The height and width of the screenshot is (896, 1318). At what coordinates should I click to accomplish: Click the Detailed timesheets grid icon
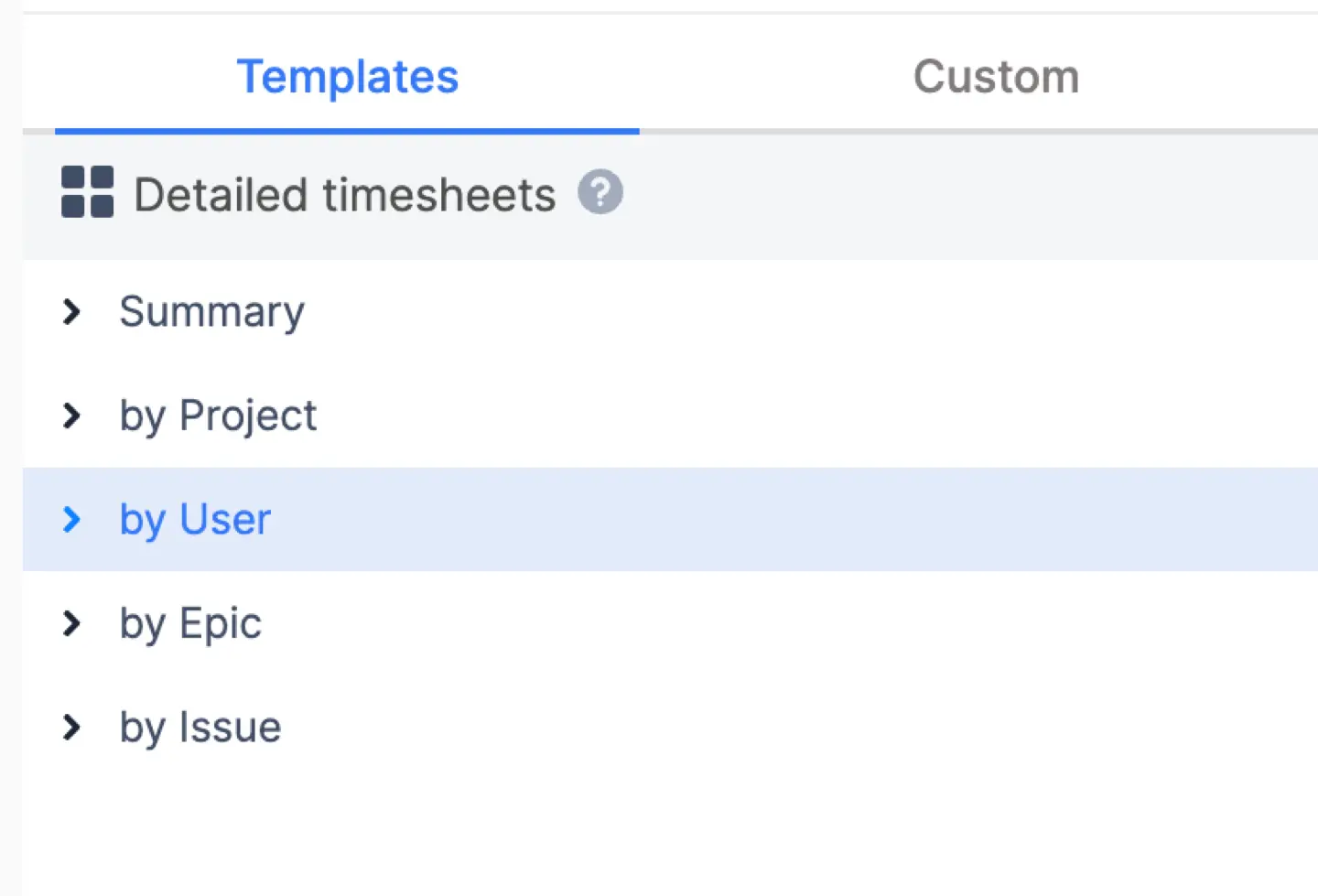click(x=86, y=193)
